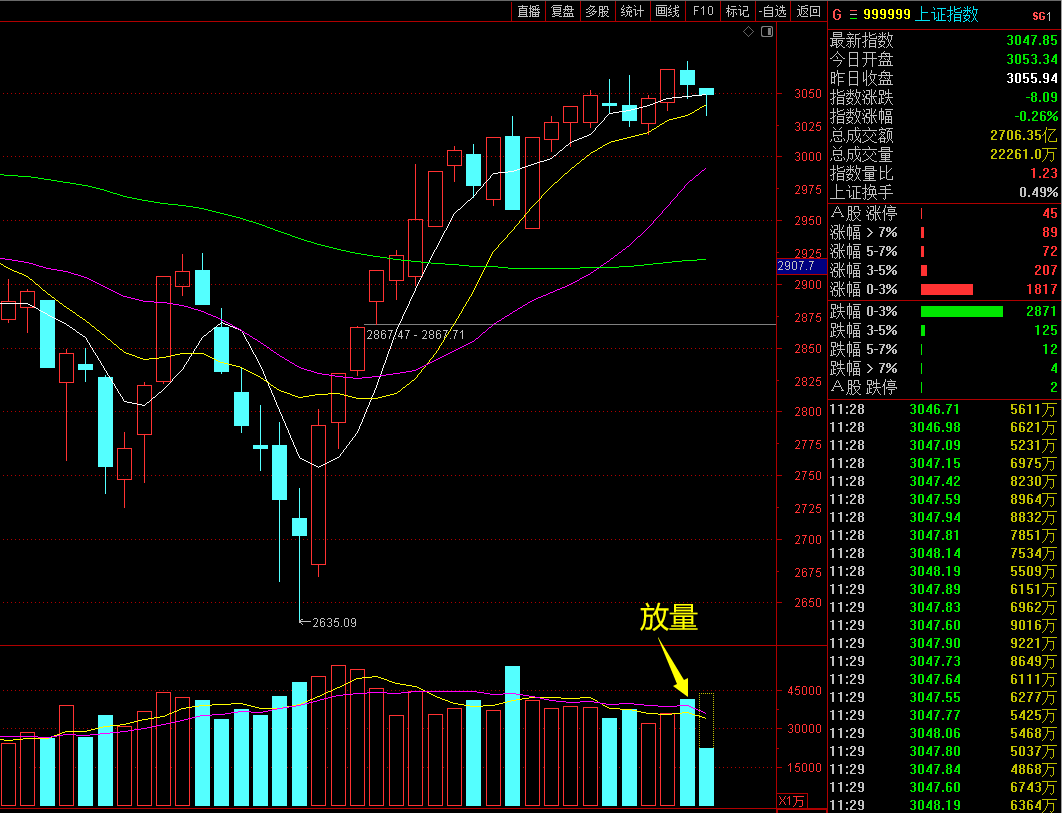Click stock code 999999 上证指数 title

pyautogui.click(x=921, y=14)
